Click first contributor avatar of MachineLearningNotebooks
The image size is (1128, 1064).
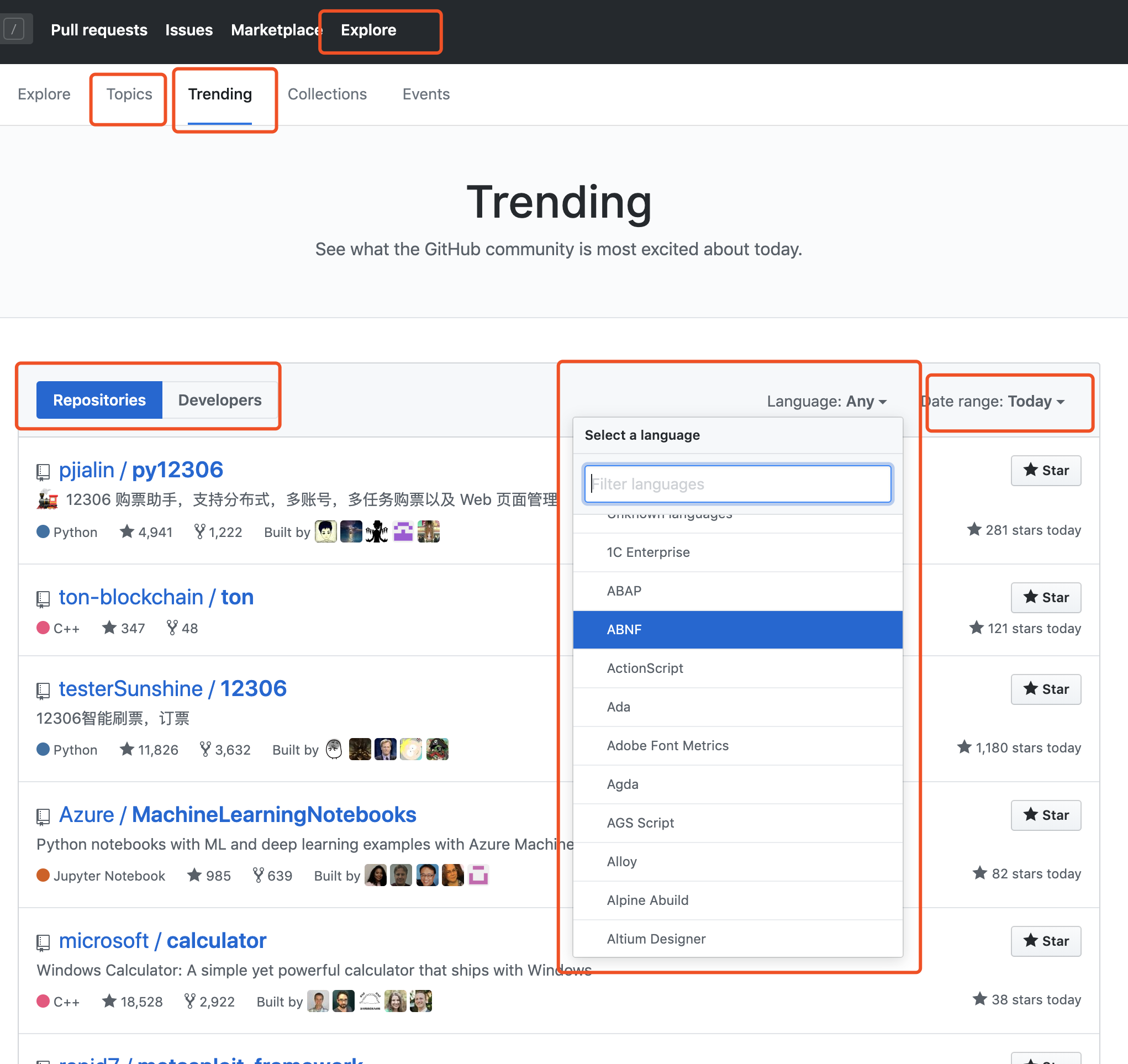click(x=376, y=875)
